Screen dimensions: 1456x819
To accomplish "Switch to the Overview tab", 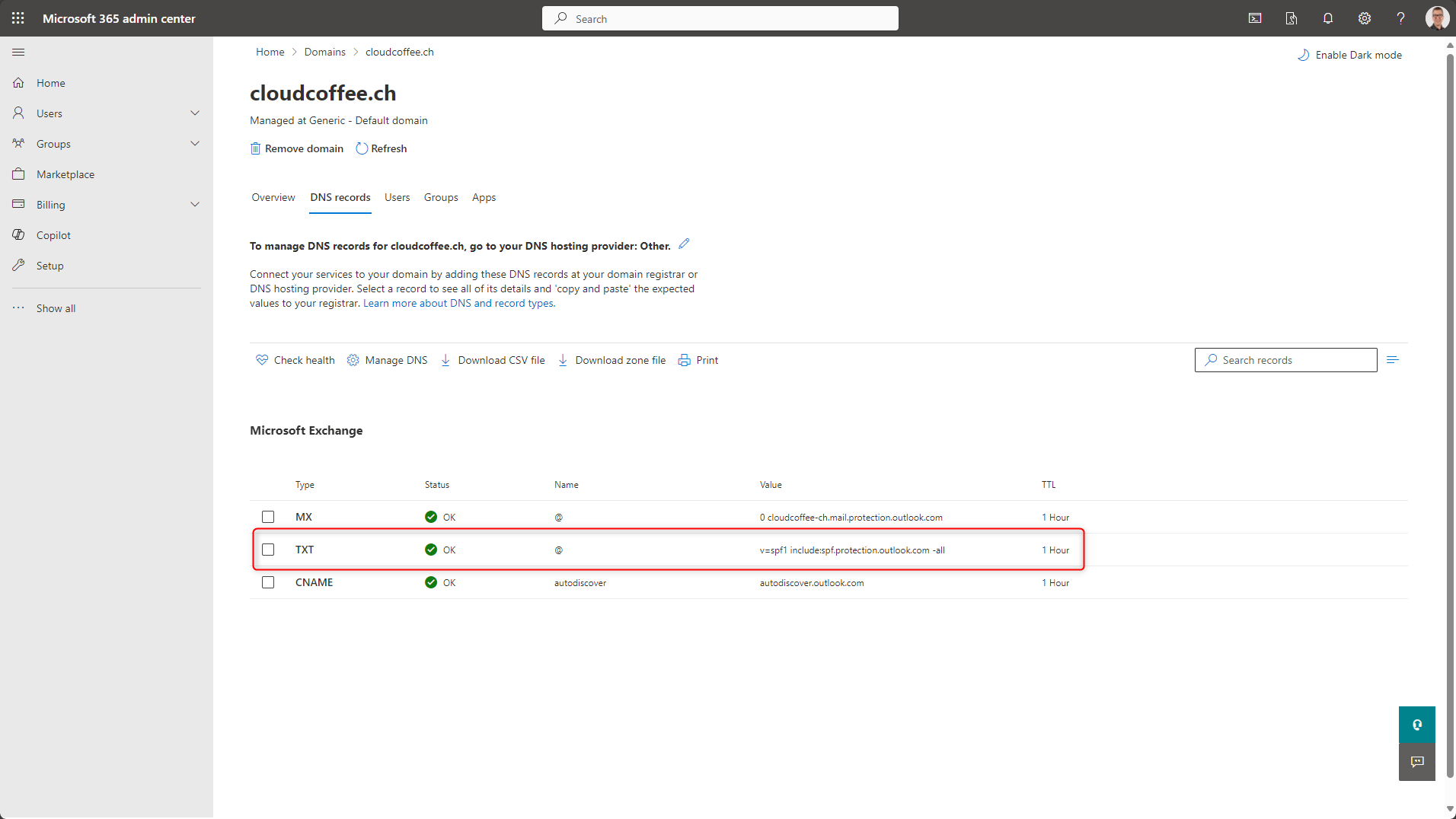I will point(273,197).
